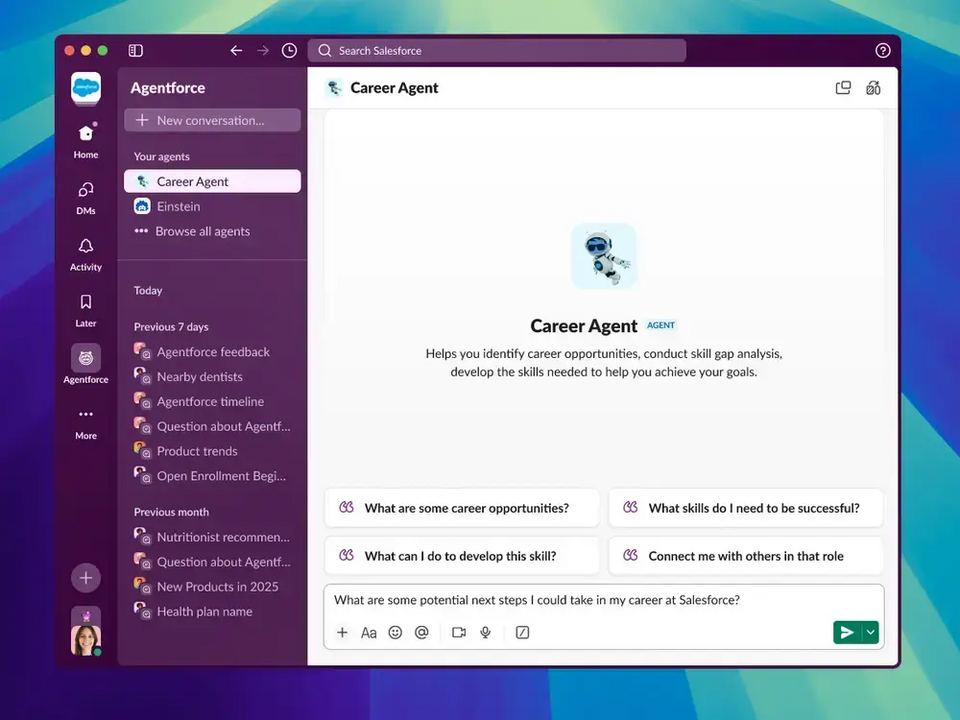Open the Product trends conversation
Viewport: 960px width, 720px height.
(212, 451)
